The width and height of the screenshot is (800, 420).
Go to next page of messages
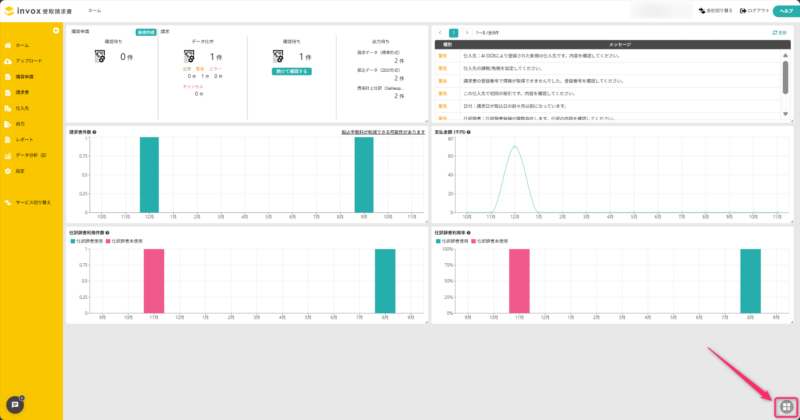click(x=466, y=33)
